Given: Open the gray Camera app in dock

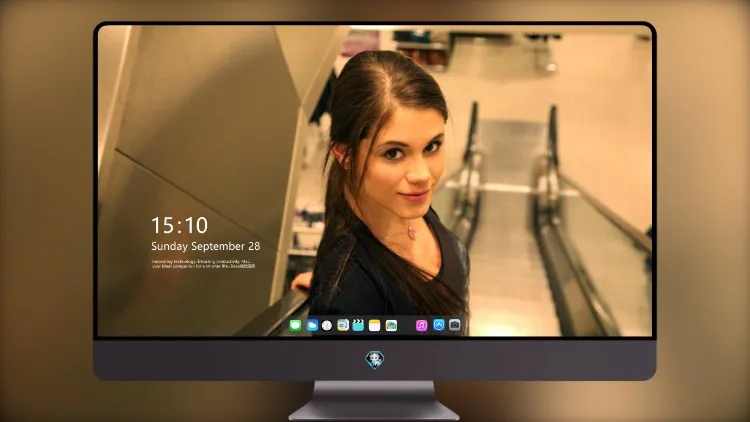Looking at the screenshot, I should [x=455, y=325].
